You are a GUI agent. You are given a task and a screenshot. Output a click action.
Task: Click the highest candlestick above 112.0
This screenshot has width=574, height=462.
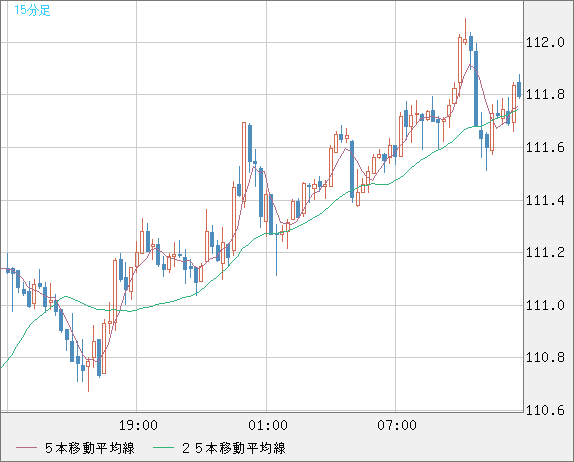point(465,31)
